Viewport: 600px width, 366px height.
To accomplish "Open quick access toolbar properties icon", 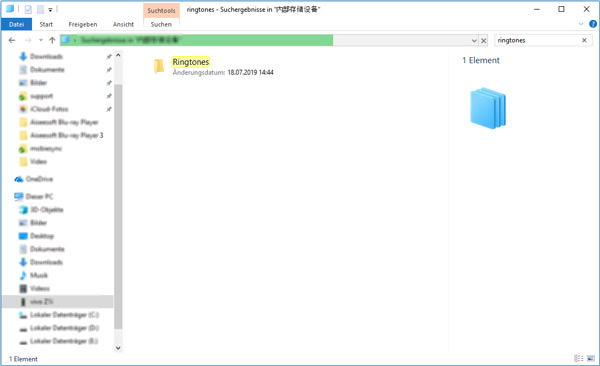I will (28, 9).
